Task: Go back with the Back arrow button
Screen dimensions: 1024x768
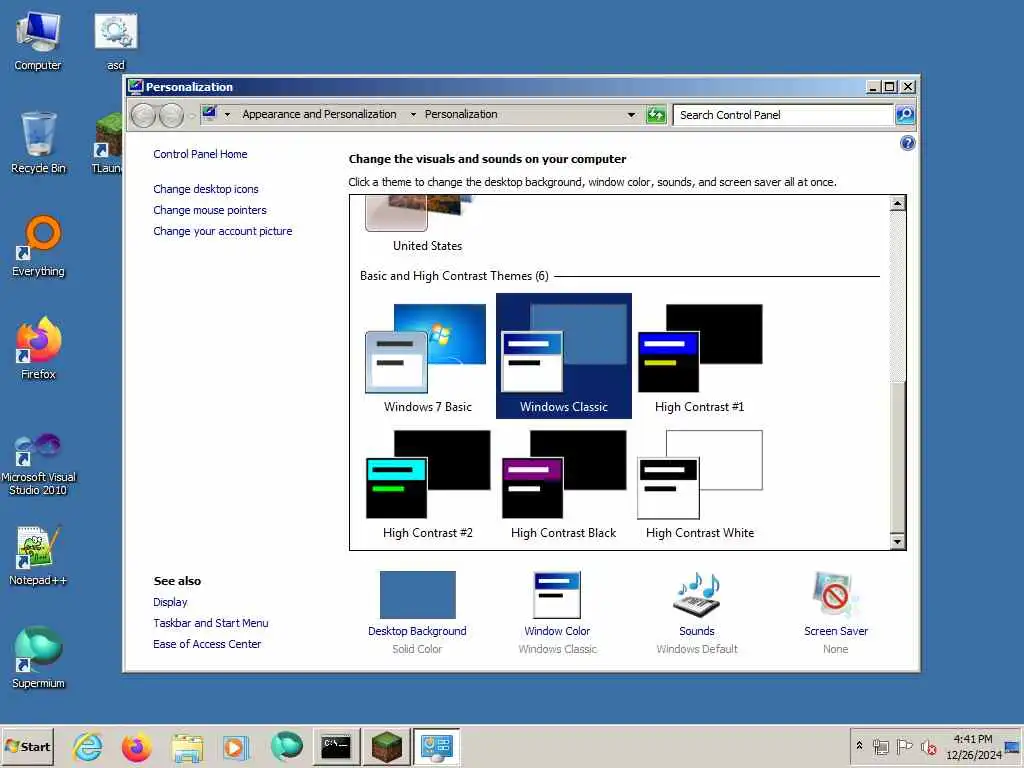Action: (144, 116)
